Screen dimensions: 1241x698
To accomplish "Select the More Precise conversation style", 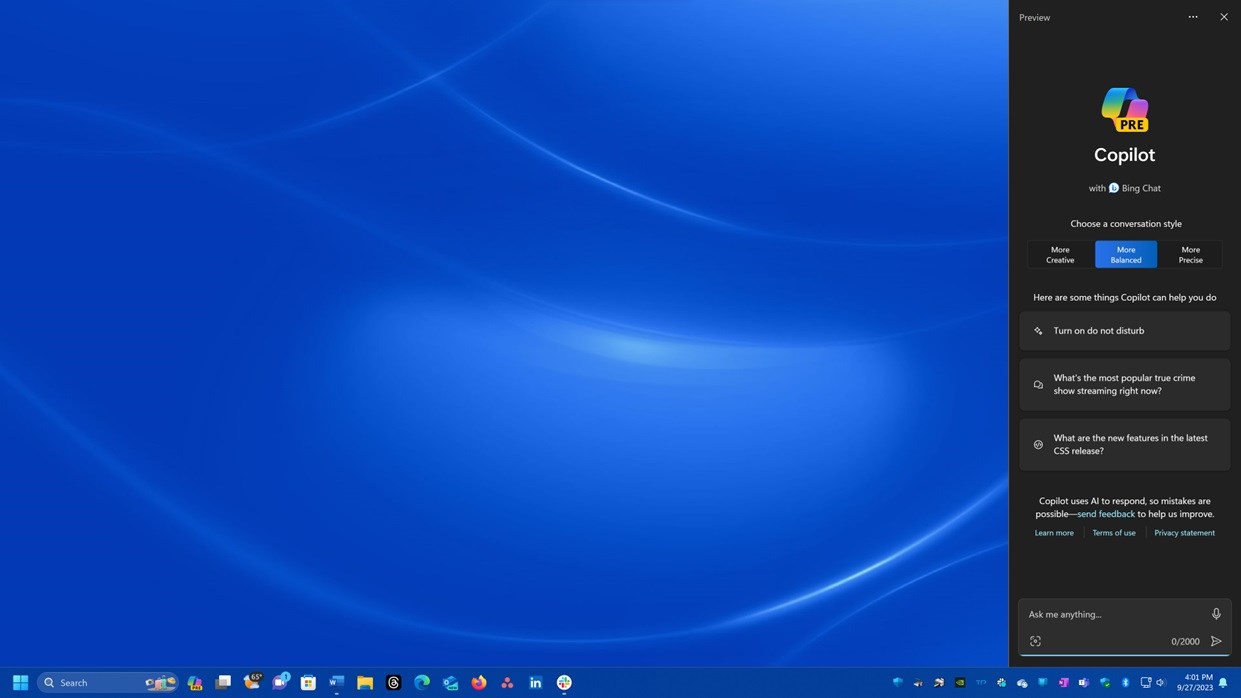I will pyautogui.click(x=1190, y=255).
